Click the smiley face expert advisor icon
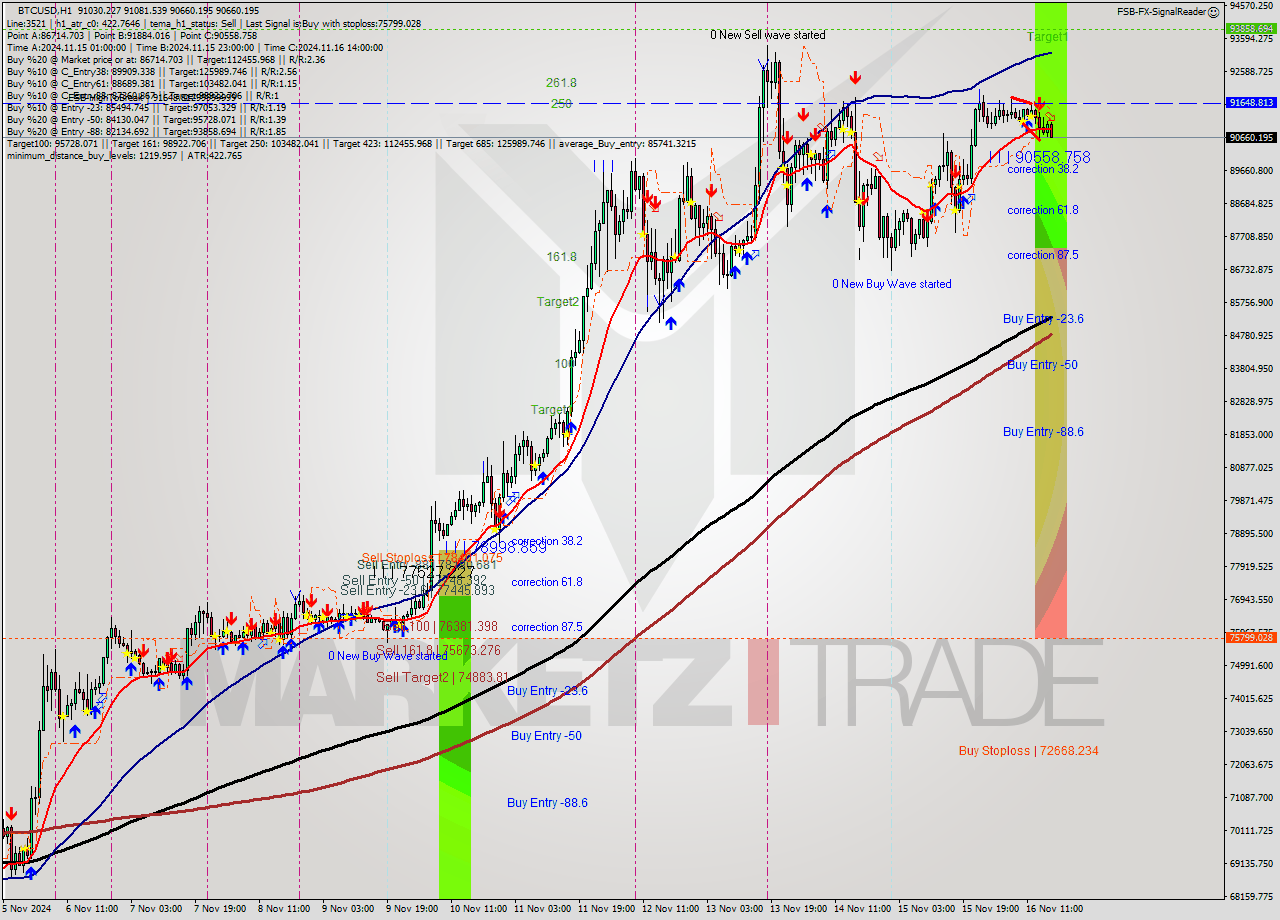1280x920 pixels. (x=1213, y=11)
